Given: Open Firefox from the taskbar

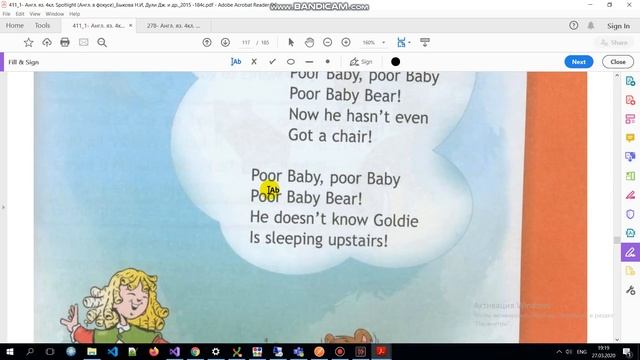Looking at the screenshot, I should tap(154, 351).
